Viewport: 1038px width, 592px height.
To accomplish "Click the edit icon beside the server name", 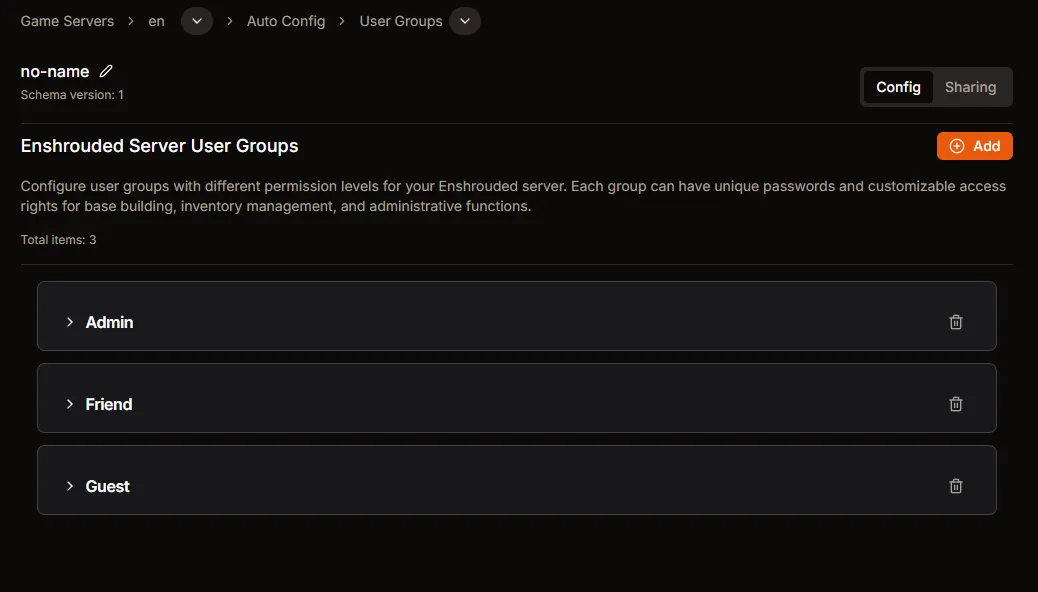I will point(105,70).
